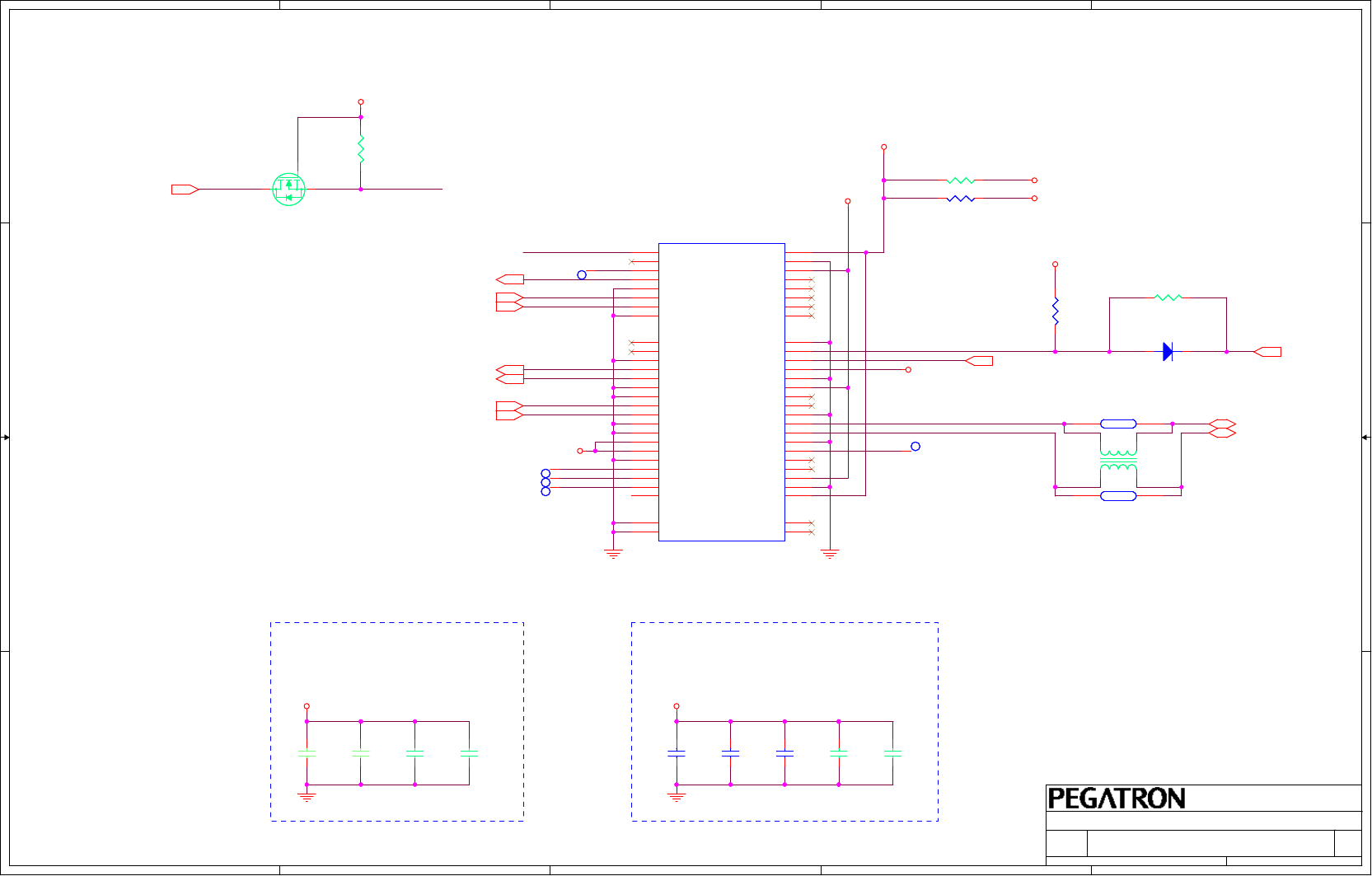The image size is (1372, 876).
Task: Click the first capacitor in the left dashed box
Action: [307, 753]
